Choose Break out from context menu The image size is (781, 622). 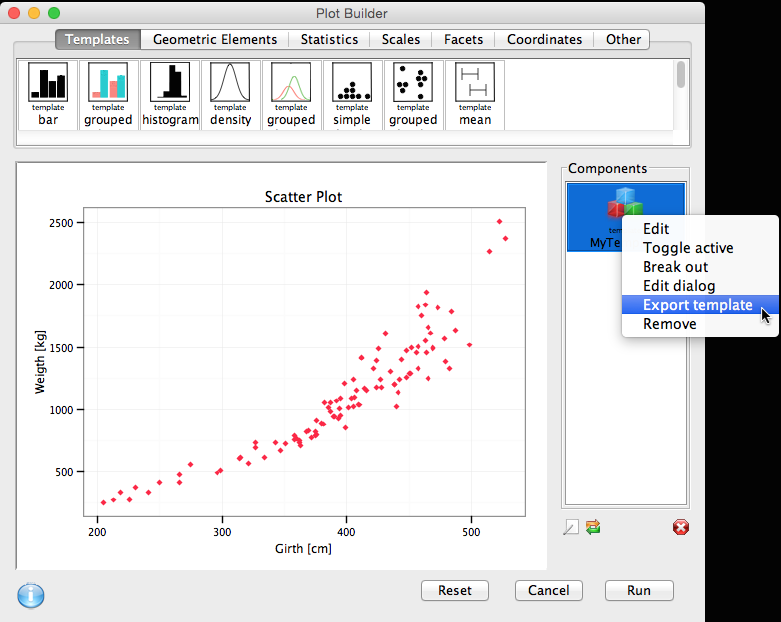pos(700,267)
